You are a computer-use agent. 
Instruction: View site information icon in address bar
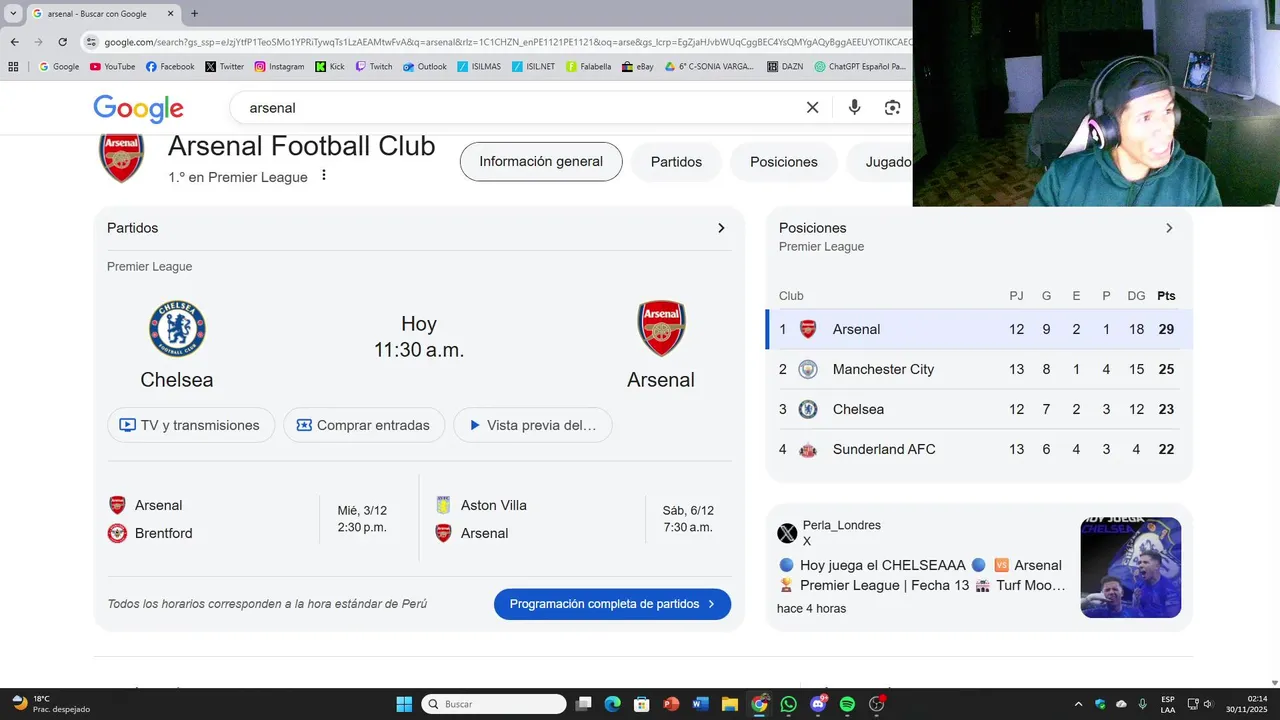click(x=91, y=42)
